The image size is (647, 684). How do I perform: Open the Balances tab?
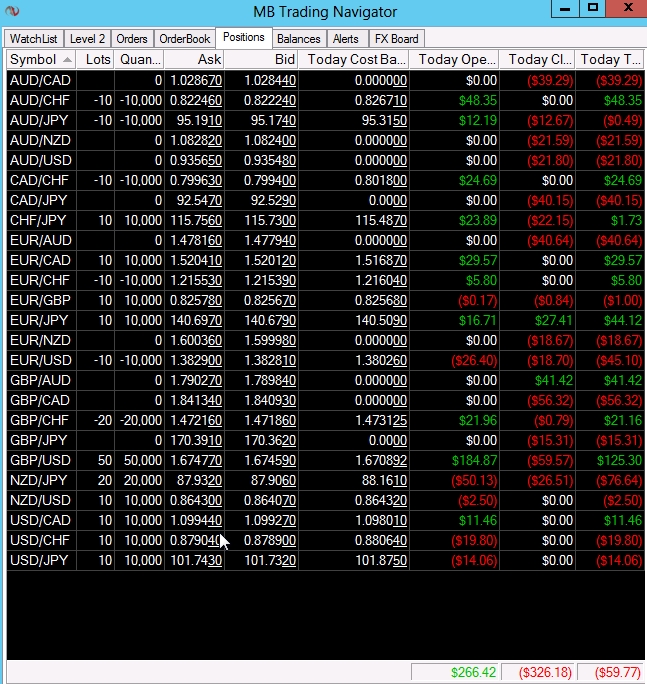click(x=298, y=39)
